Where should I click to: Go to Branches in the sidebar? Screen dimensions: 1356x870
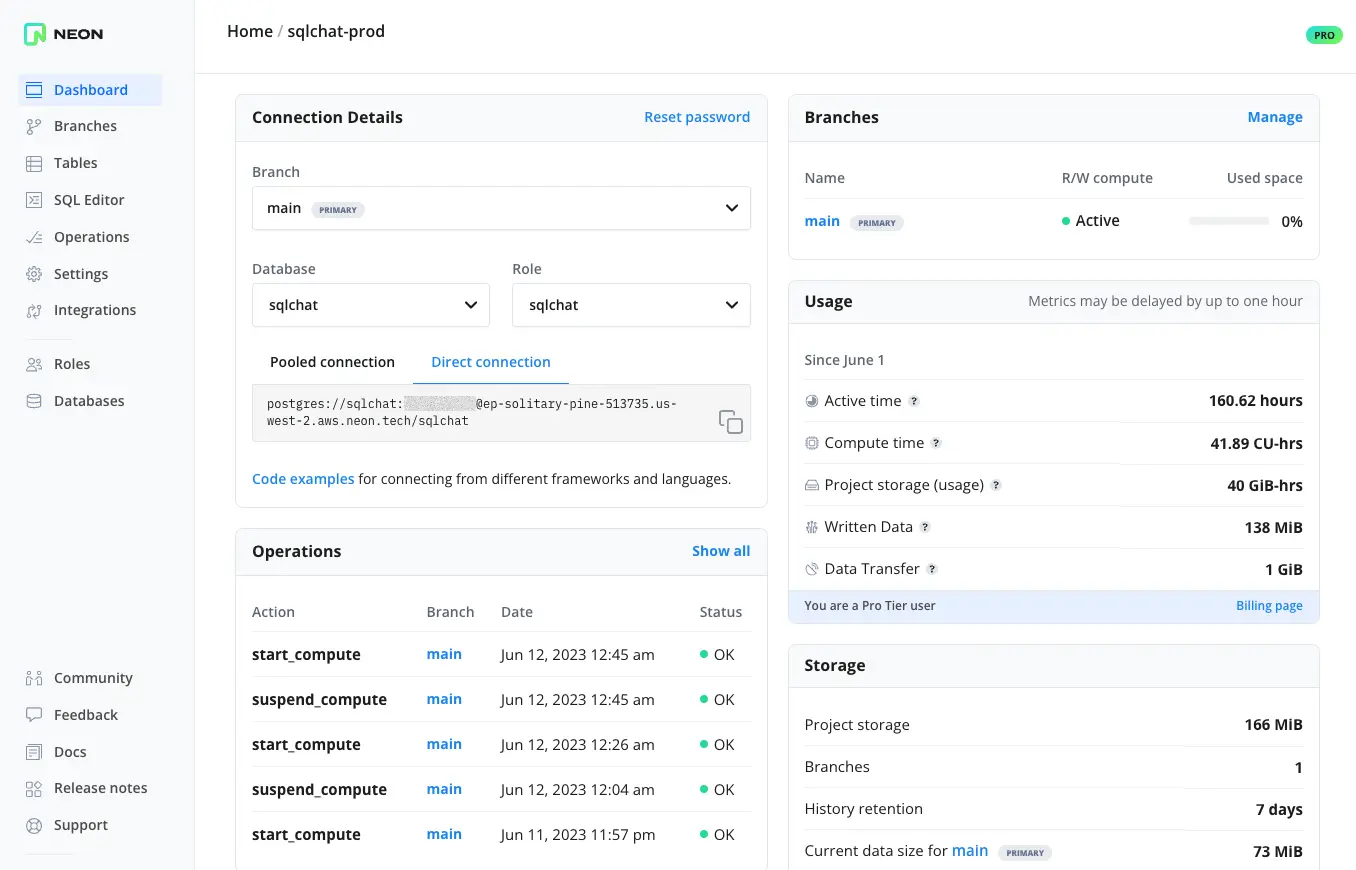85,126
